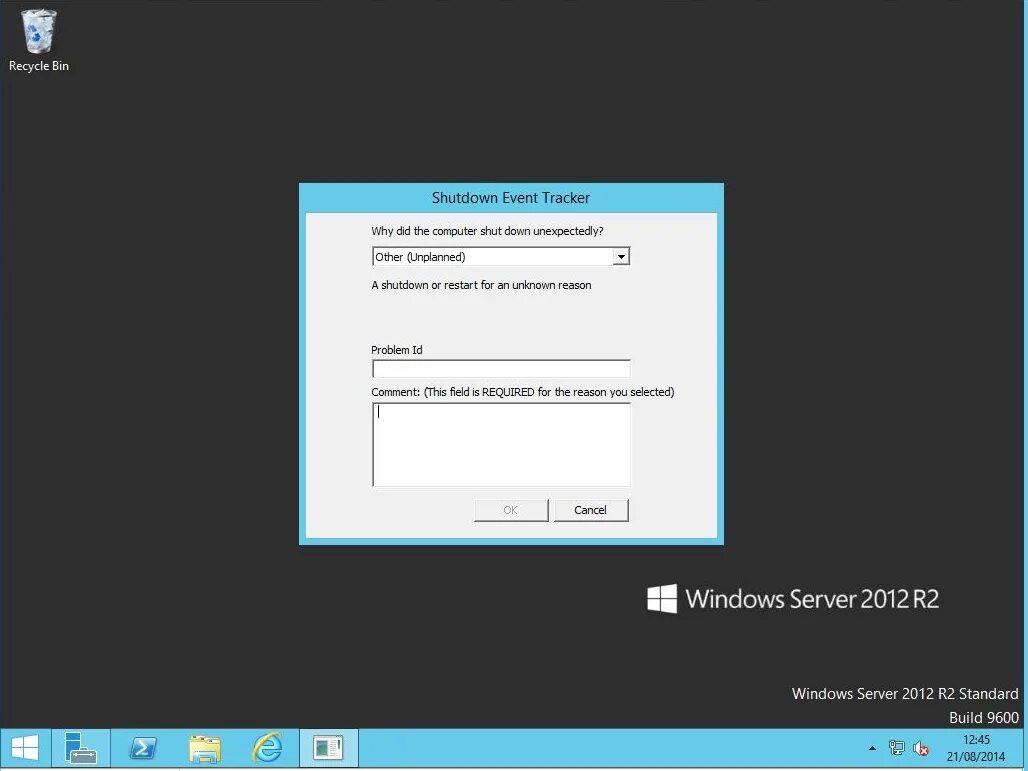This screenshot has width=1028, height=771.
Task: Open File Explorer from the taskbar
Action: pyautogui.click(x=205, y=747)
